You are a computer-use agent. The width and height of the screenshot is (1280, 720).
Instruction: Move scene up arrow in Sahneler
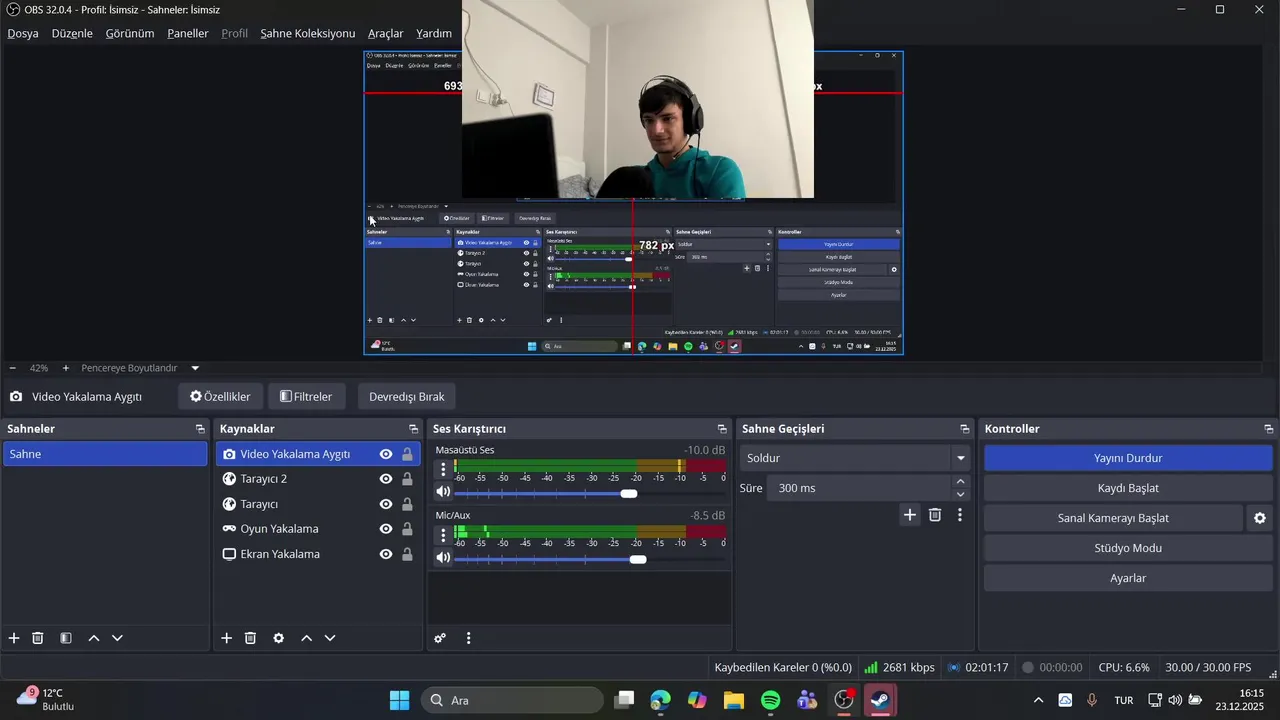point(94,638)
